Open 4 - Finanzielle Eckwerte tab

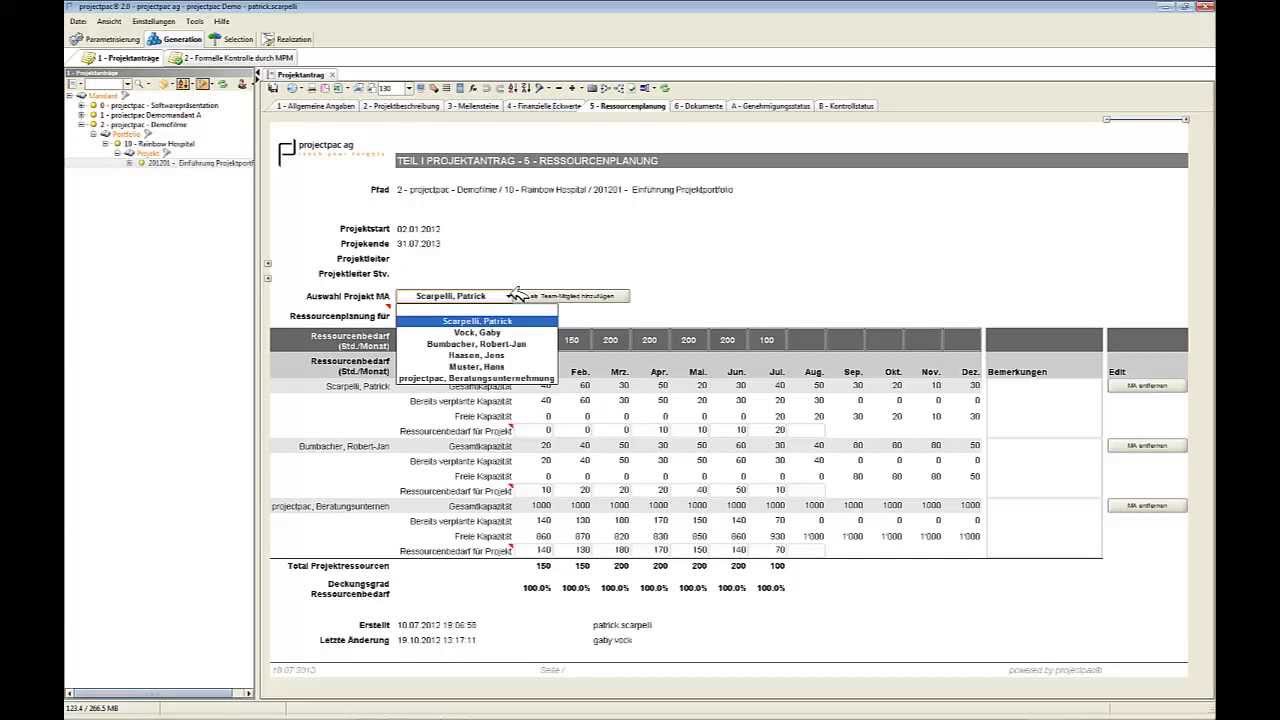coord(544,106)
